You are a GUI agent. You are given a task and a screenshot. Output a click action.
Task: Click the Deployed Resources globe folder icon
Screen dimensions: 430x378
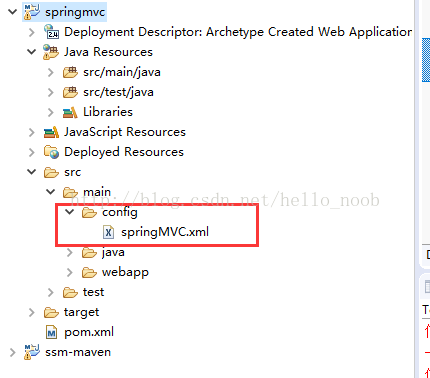tap(51, 152)
